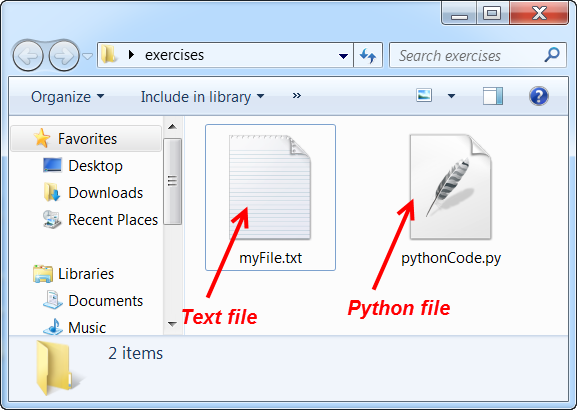Click the change view icon
577x410 pixels.
pyautogui.click(x=424, y=95)
